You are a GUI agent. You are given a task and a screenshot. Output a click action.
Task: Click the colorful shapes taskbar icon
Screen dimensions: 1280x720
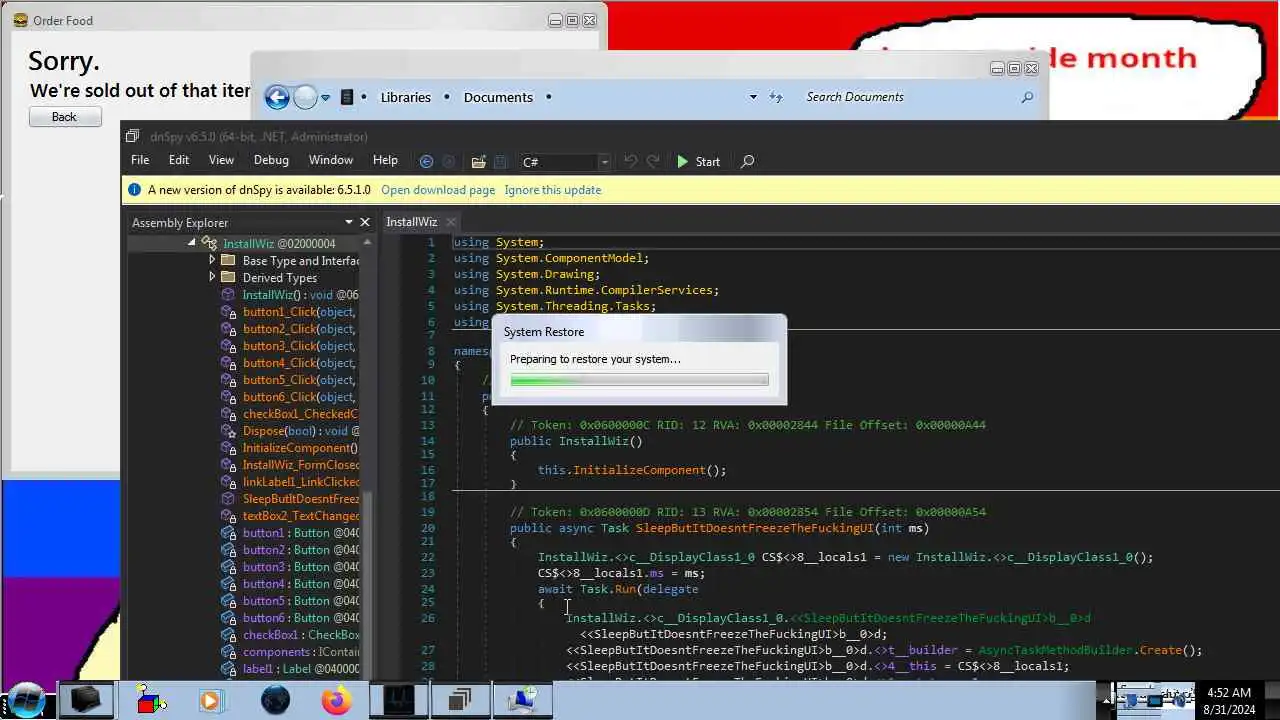151,700
